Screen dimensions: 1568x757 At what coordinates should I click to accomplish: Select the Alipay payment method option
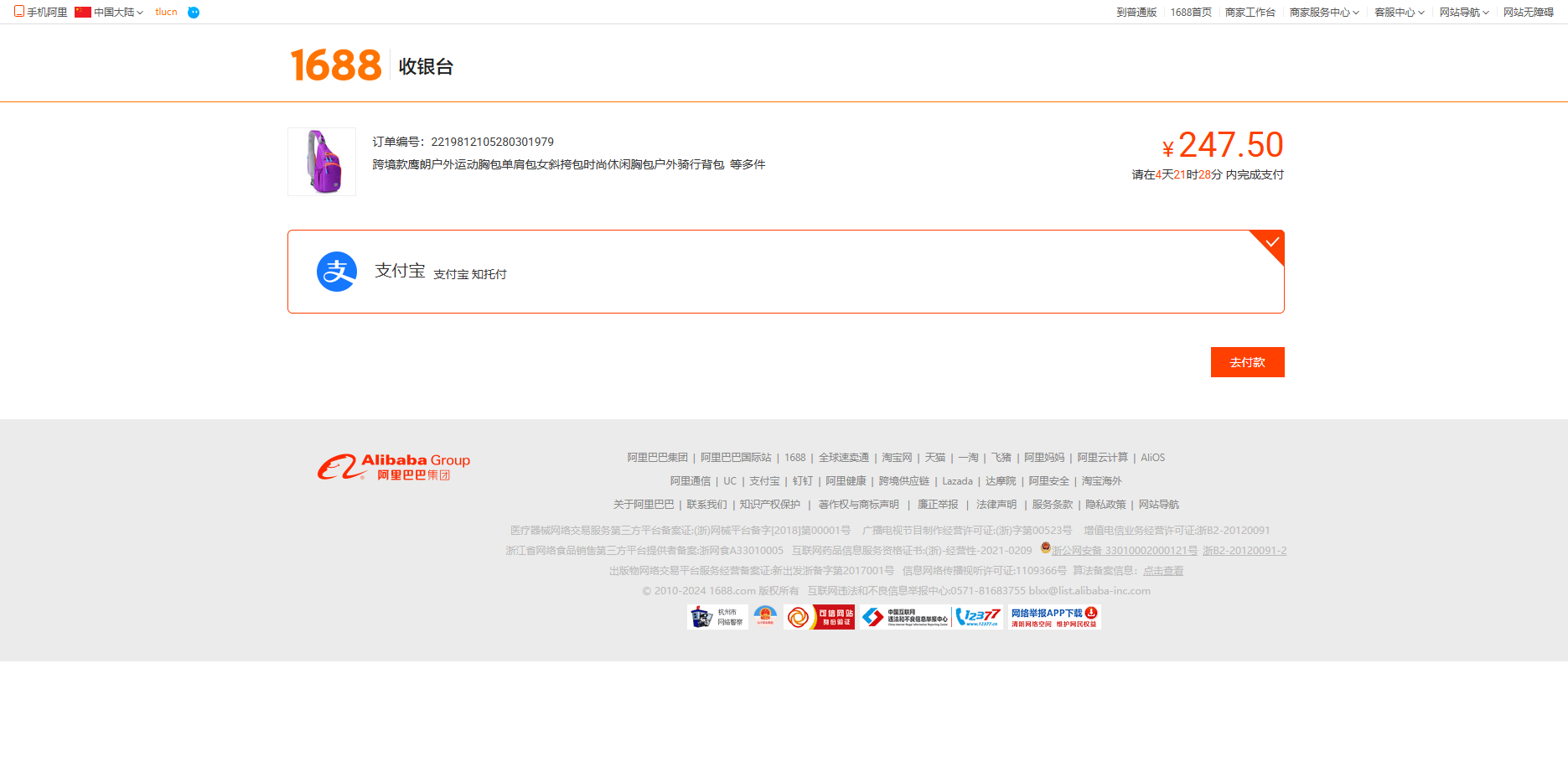[x=785, y=272]
